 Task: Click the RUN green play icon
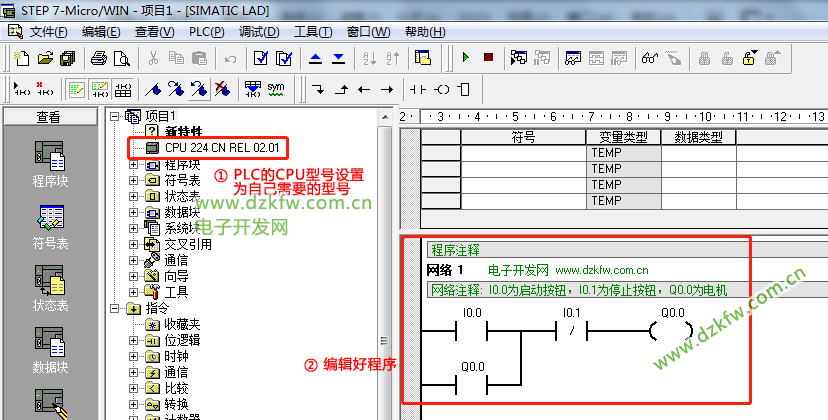pos(465,59)
